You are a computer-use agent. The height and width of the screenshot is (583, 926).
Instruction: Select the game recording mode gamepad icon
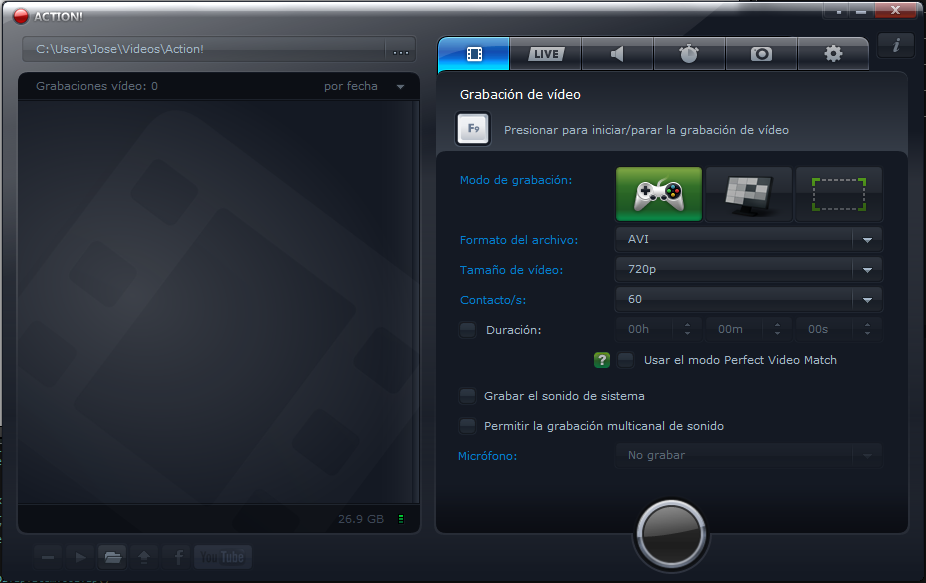[659, 194]
